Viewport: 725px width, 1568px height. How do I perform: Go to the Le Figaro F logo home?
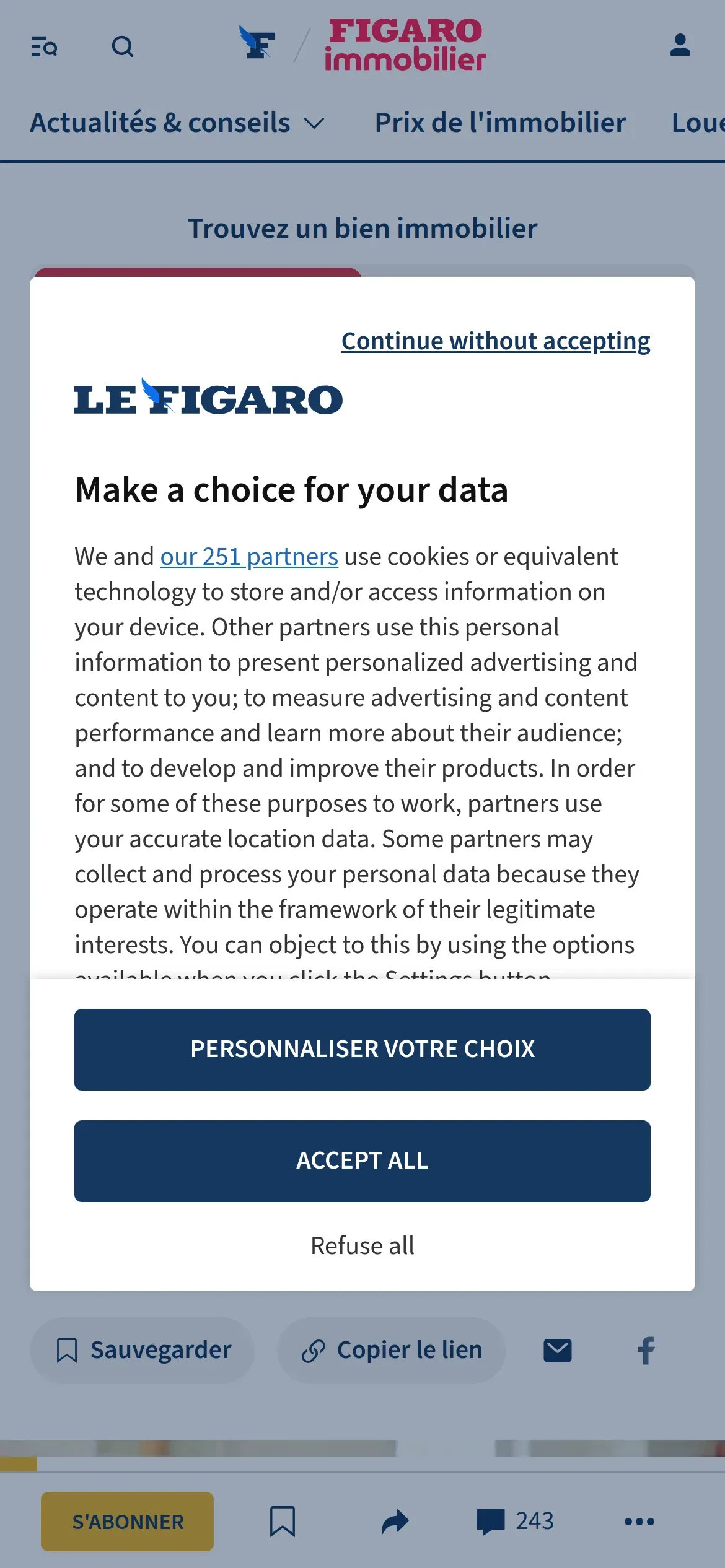(257, 43)
